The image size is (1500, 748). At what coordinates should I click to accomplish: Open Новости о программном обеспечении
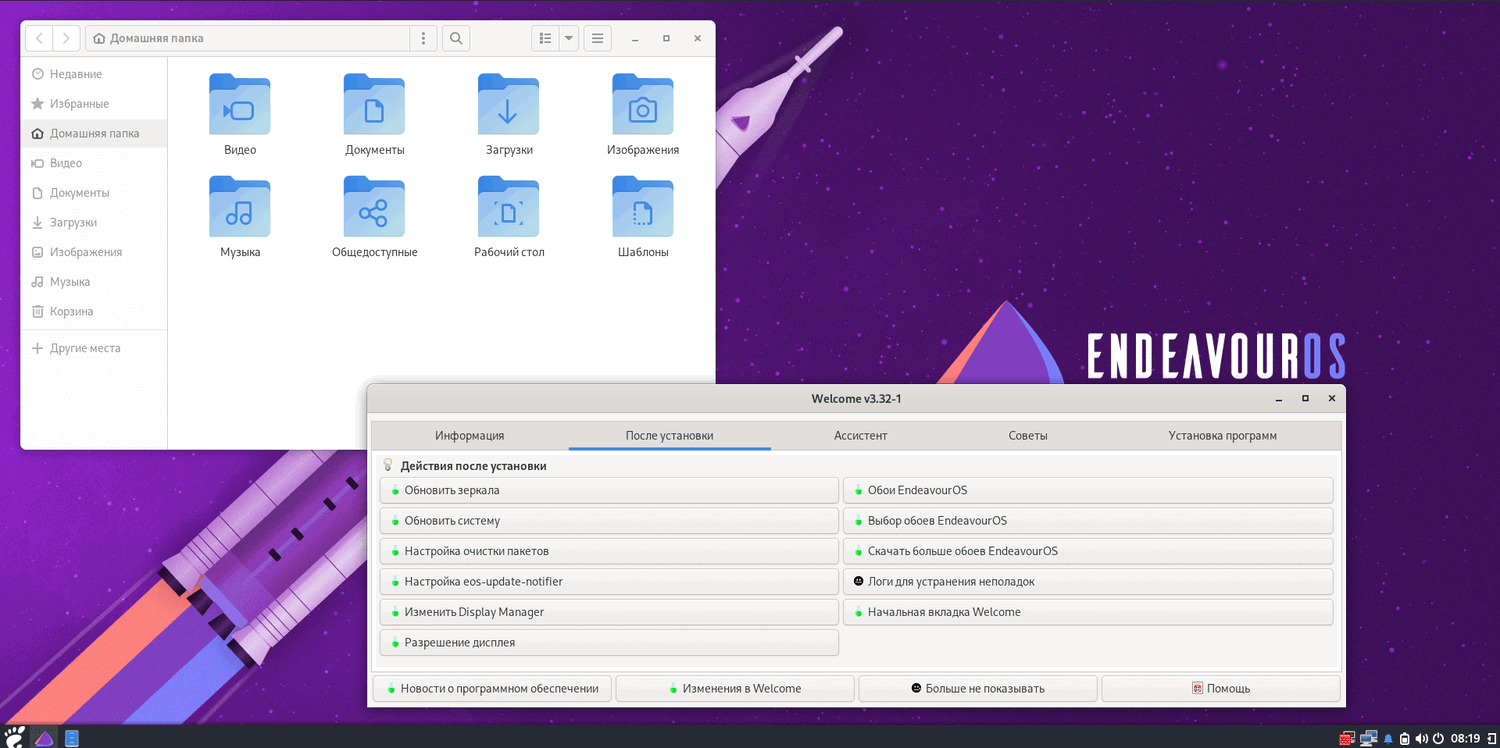coord(492,688)
